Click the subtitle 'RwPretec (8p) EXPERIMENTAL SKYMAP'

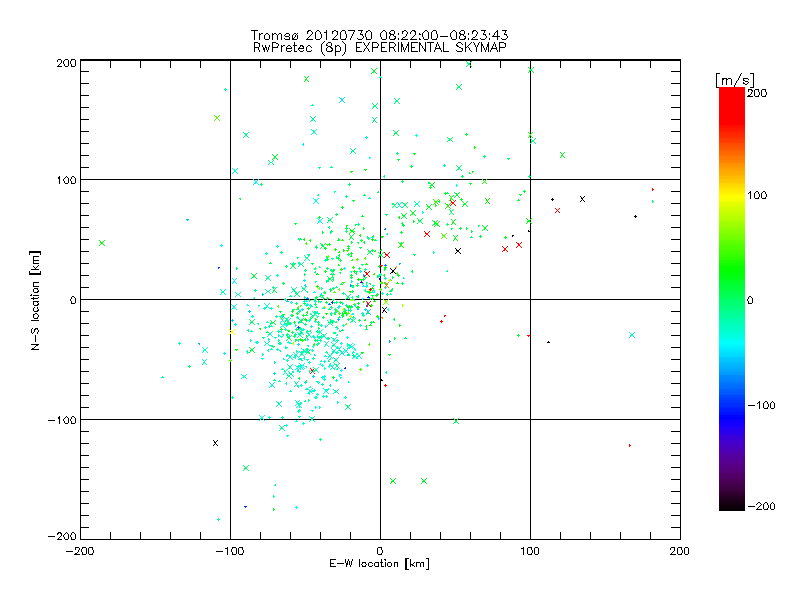(x=380, y=48)
